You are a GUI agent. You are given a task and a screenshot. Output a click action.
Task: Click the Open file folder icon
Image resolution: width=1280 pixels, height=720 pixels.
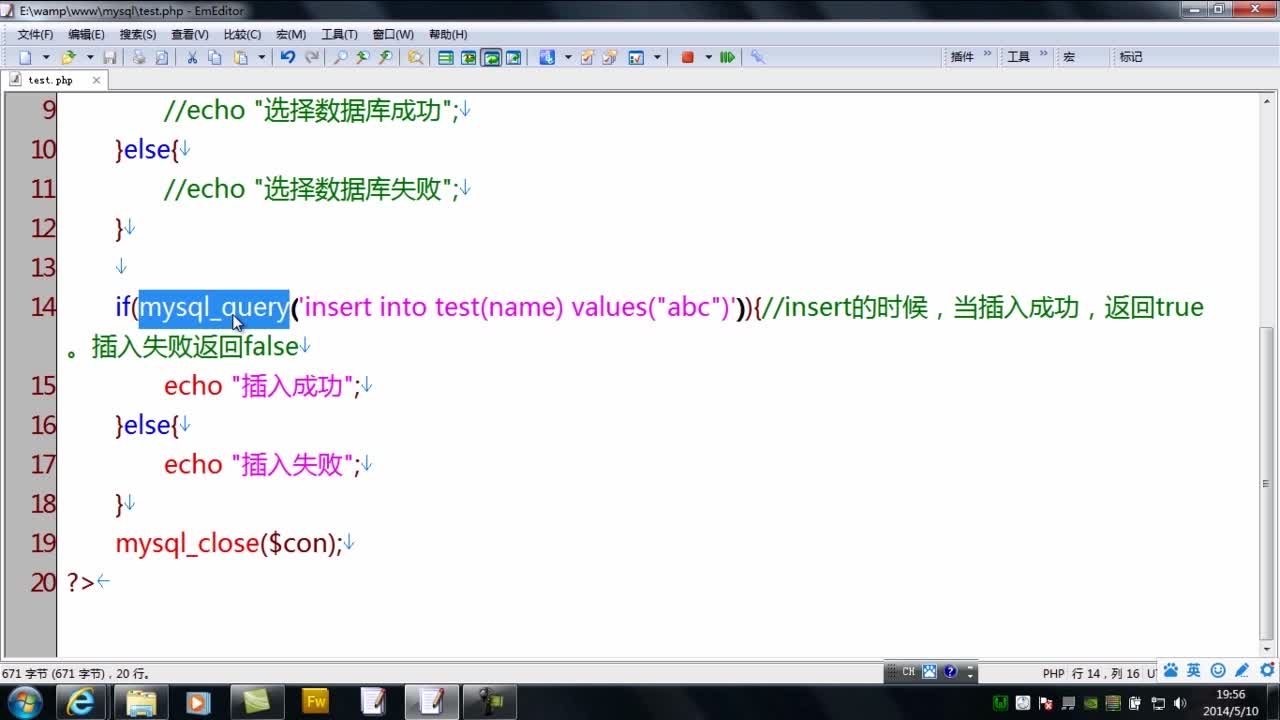[x=68, y=57]
